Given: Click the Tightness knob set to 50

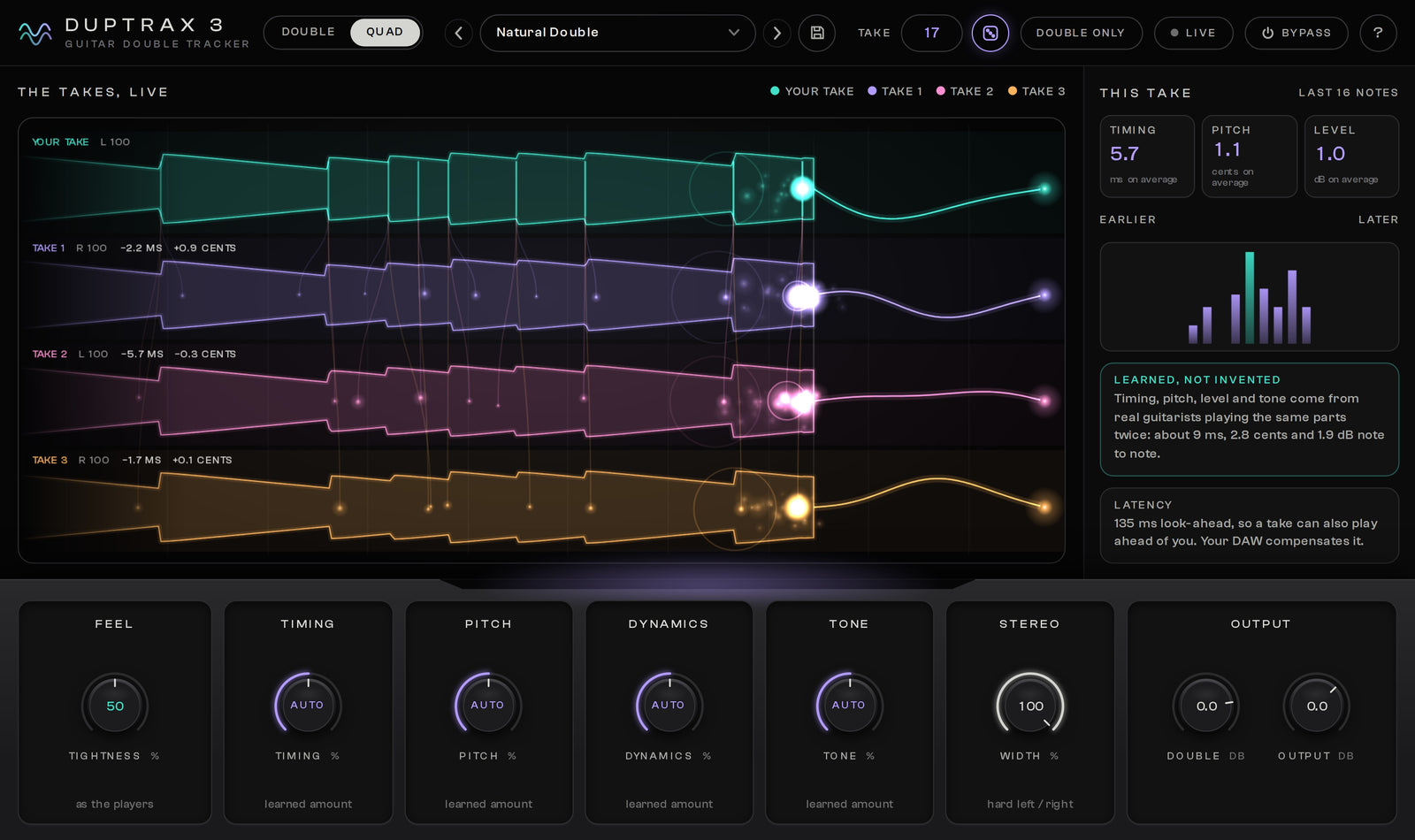Looking at the screenshot, I should click(115, 706).
